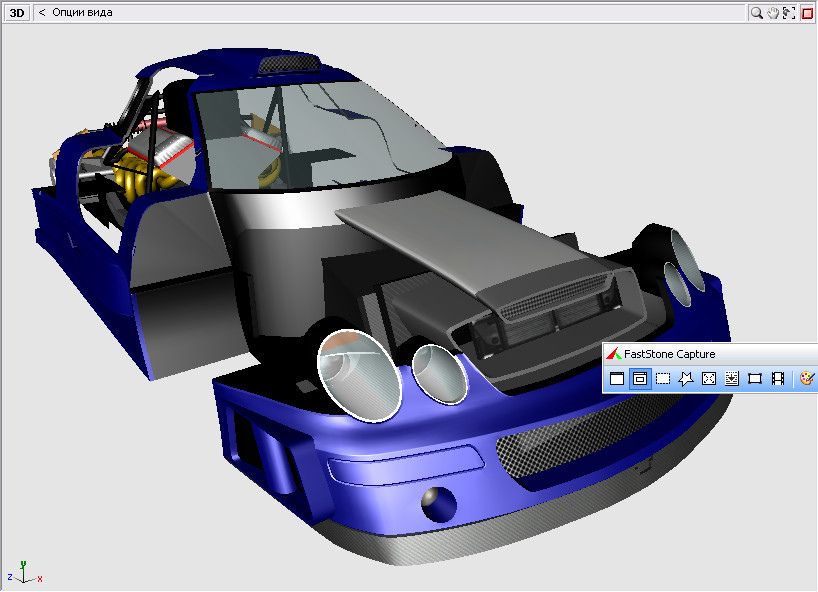Pick Capture Freehand Region star icon
Image resolution: width=818 pixels, height=592 pixels.
click(x=685, y=379)
